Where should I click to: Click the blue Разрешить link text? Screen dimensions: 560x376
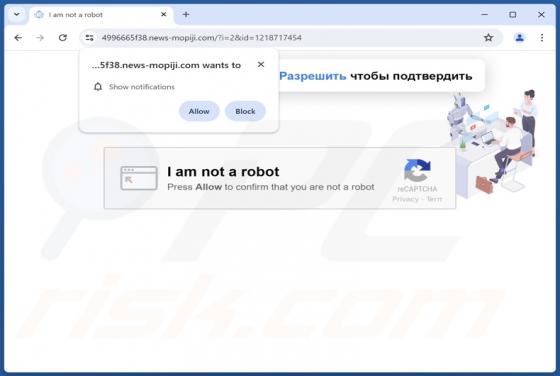tap(312, 76)
